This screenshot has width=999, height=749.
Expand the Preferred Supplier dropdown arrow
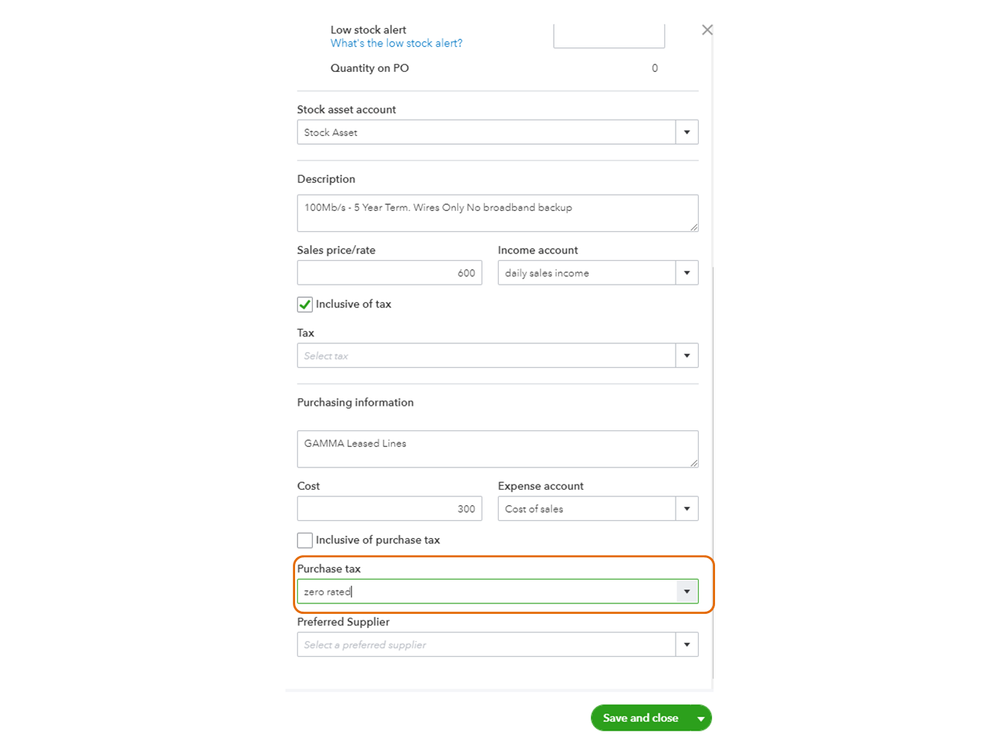tap(687, 645)
